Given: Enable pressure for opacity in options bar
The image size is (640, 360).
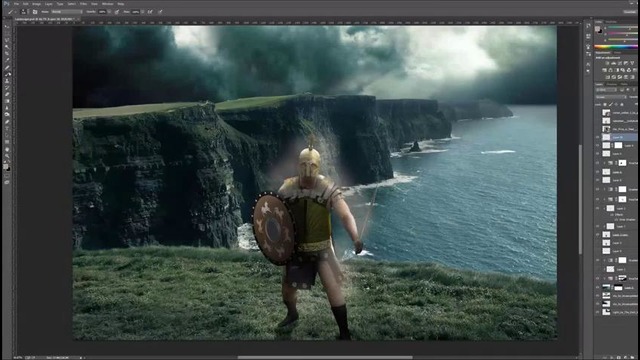Looking at the screenshot, I should (117, 12).
